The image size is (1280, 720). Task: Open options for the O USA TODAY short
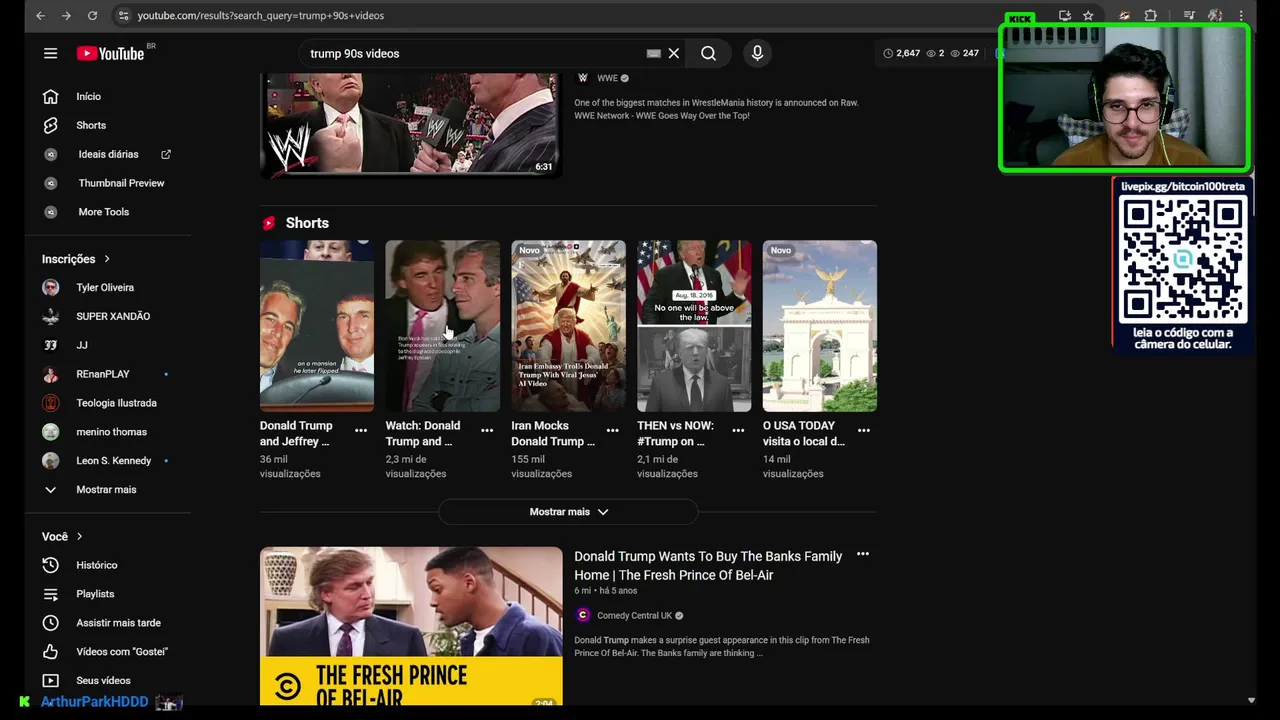click(864, 431)
